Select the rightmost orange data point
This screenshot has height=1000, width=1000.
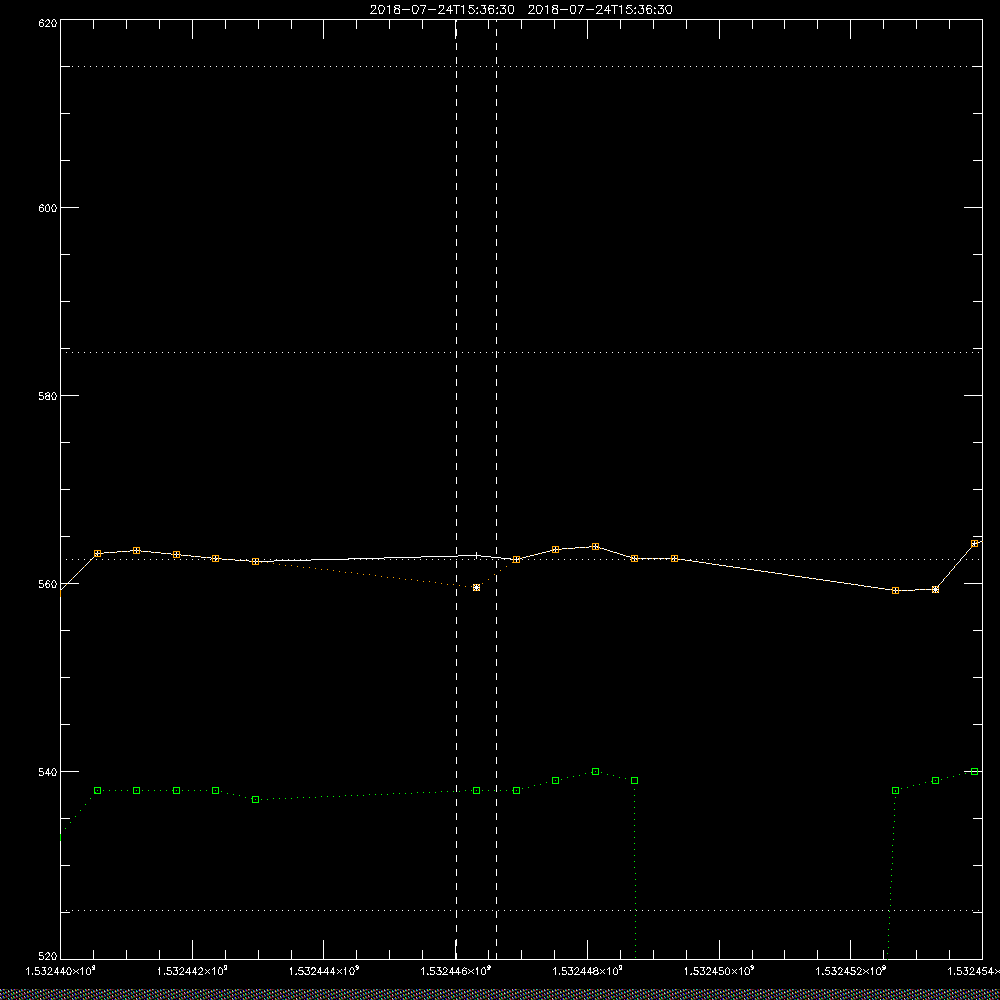pos(974,543)
